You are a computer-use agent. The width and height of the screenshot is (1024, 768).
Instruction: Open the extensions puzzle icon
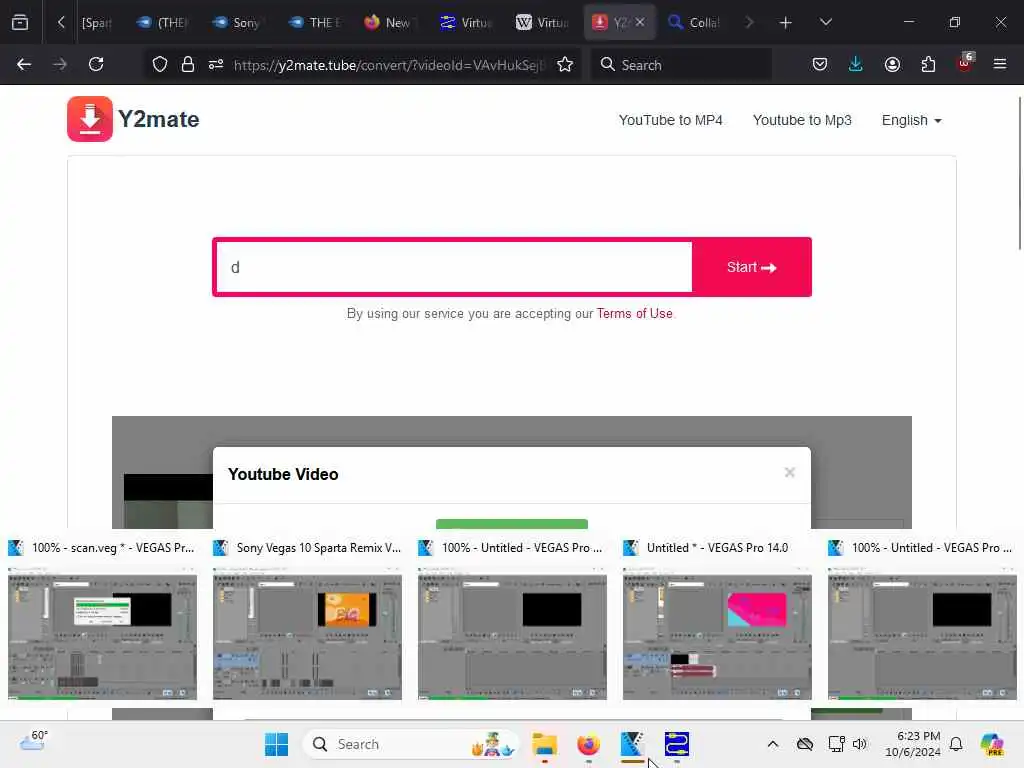[x=928, y=64]
